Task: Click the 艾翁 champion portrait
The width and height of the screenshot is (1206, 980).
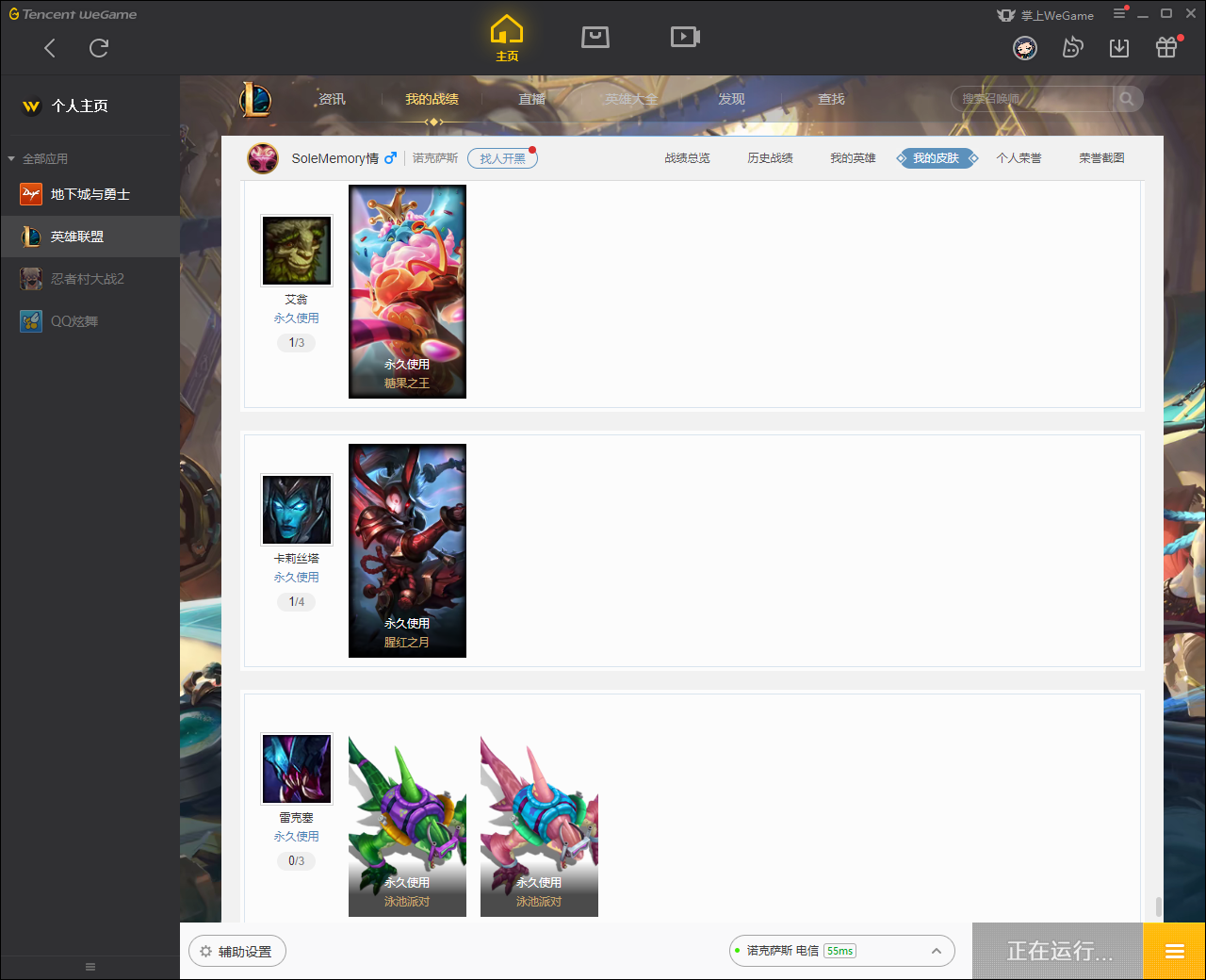Action: (297, 251)
